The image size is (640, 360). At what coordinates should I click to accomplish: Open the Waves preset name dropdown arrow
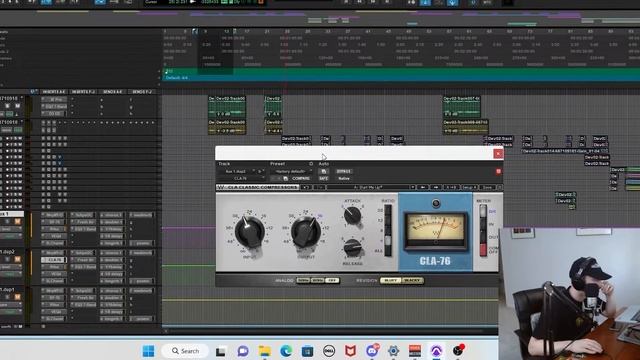click(413, 187)
